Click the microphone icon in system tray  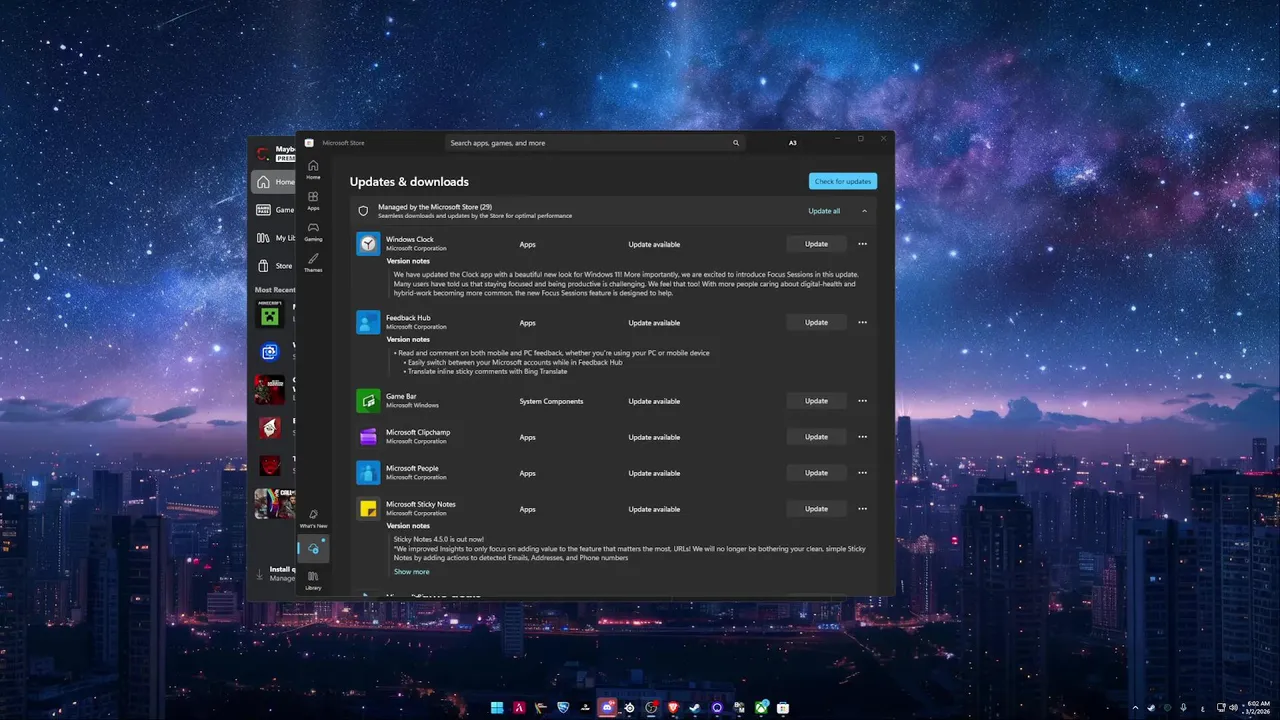click(x=1183, y=708)
